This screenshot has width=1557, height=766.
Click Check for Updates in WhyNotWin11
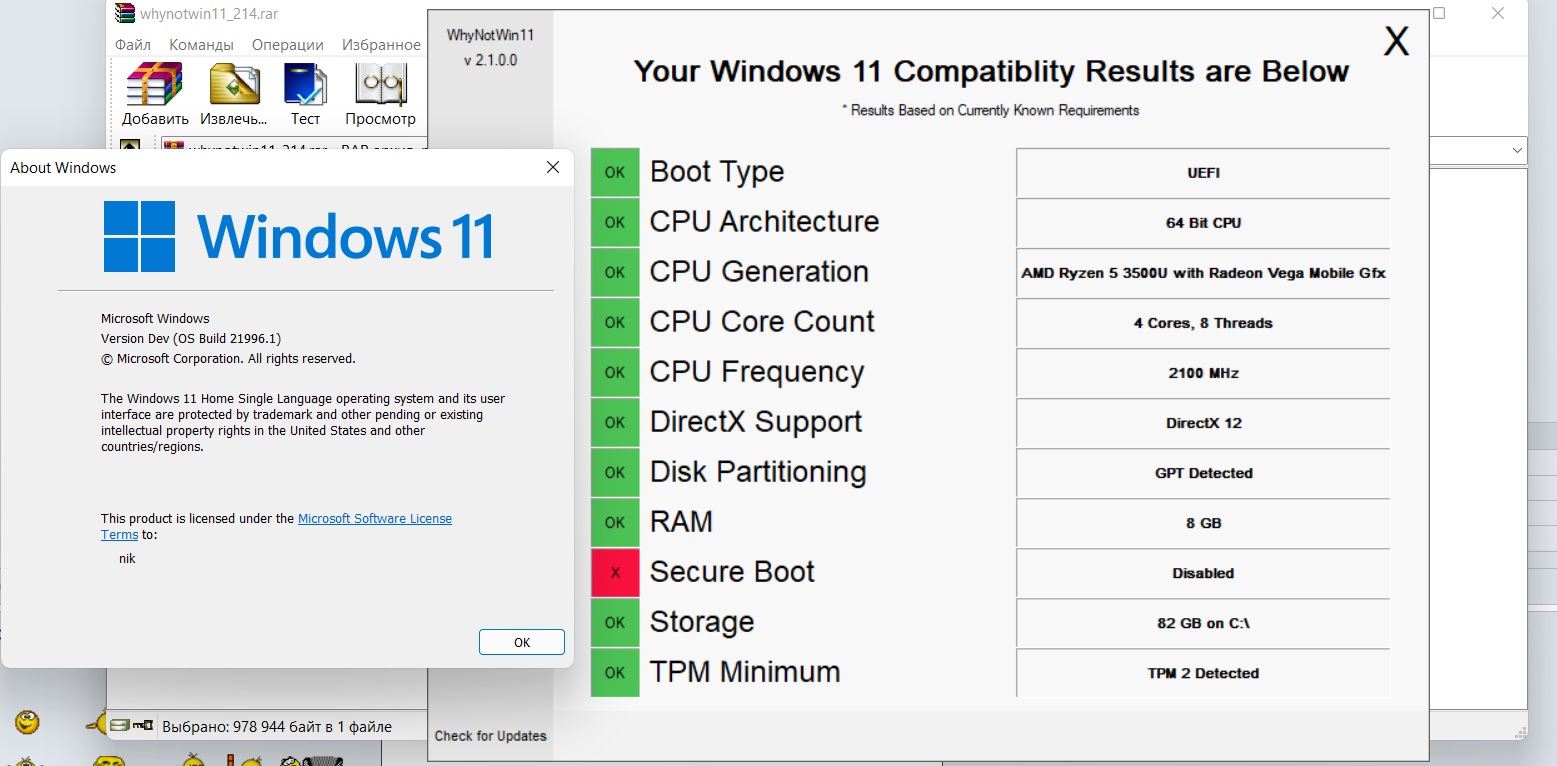pyautogui.click(x=491, y=736)
